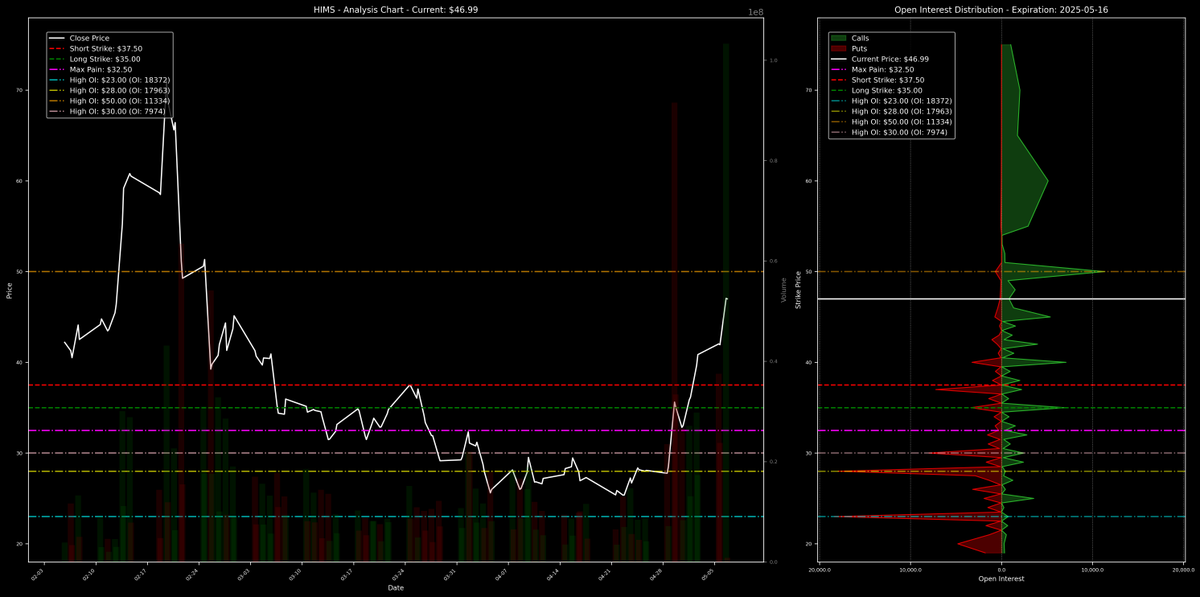This screenshot has height=597, width=1200.
Task: Click the title 'Open Interest Distribution - Expiration: 2025-05-16'
Action: pos(1001,9)
